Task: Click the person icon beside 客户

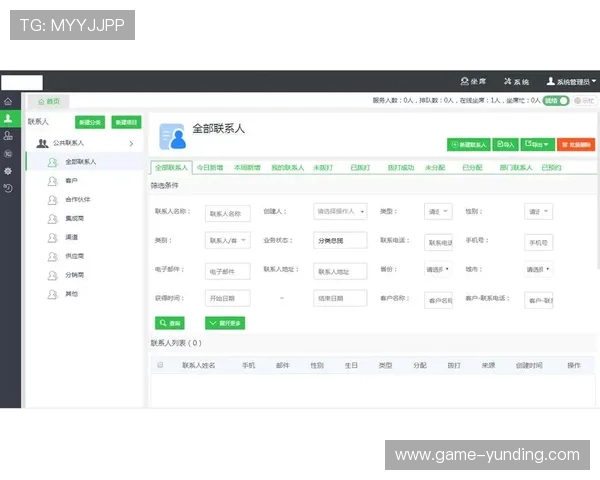Action: pyautogui.click(x=52, y=181)
